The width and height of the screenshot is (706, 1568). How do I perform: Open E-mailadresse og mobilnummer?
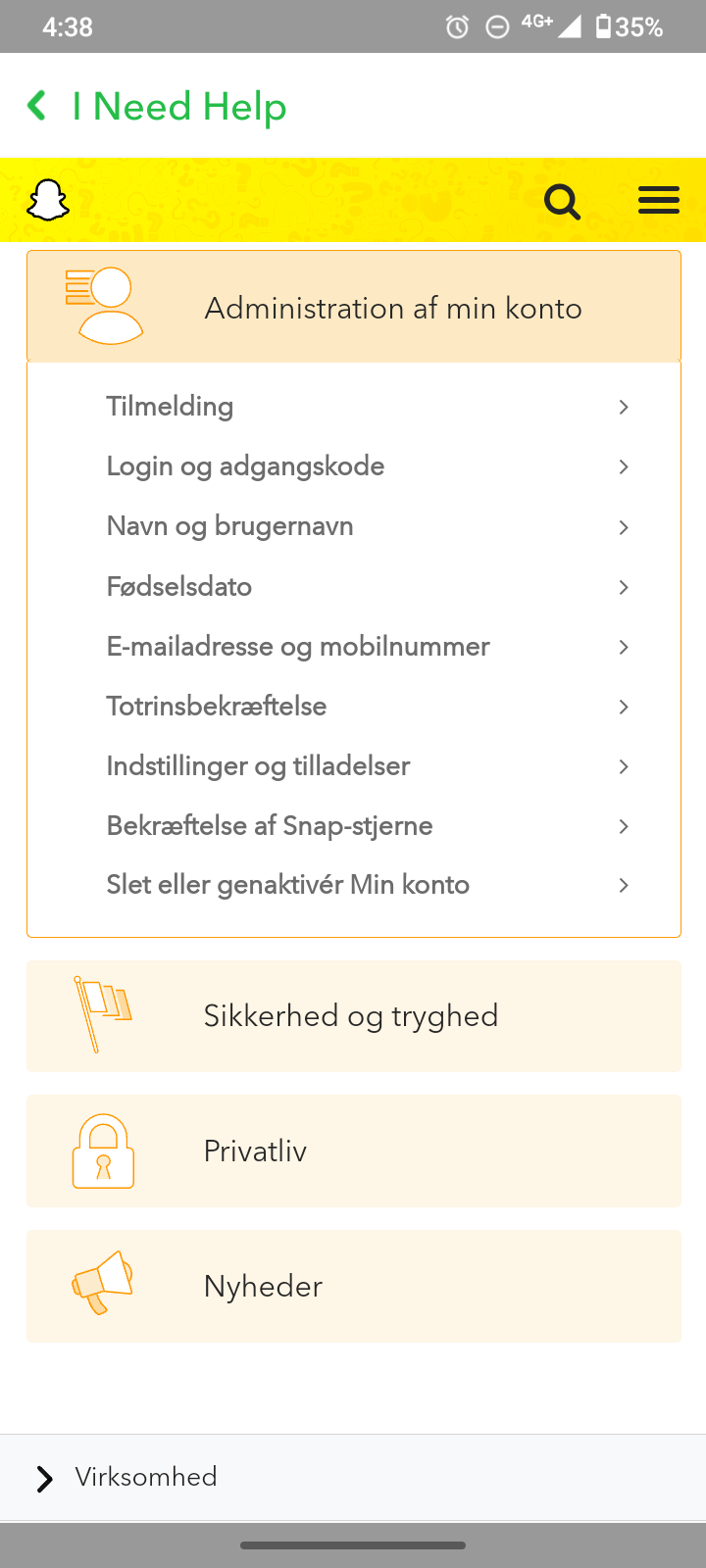click(298, 647)
